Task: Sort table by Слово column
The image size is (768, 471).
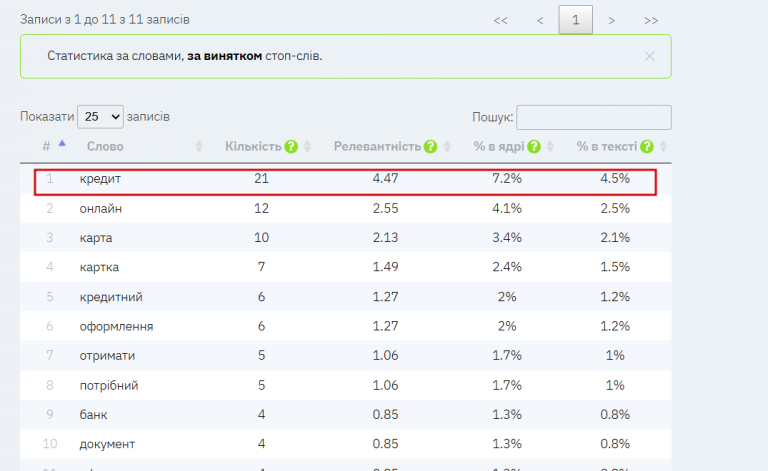Action: coord(198,146)
